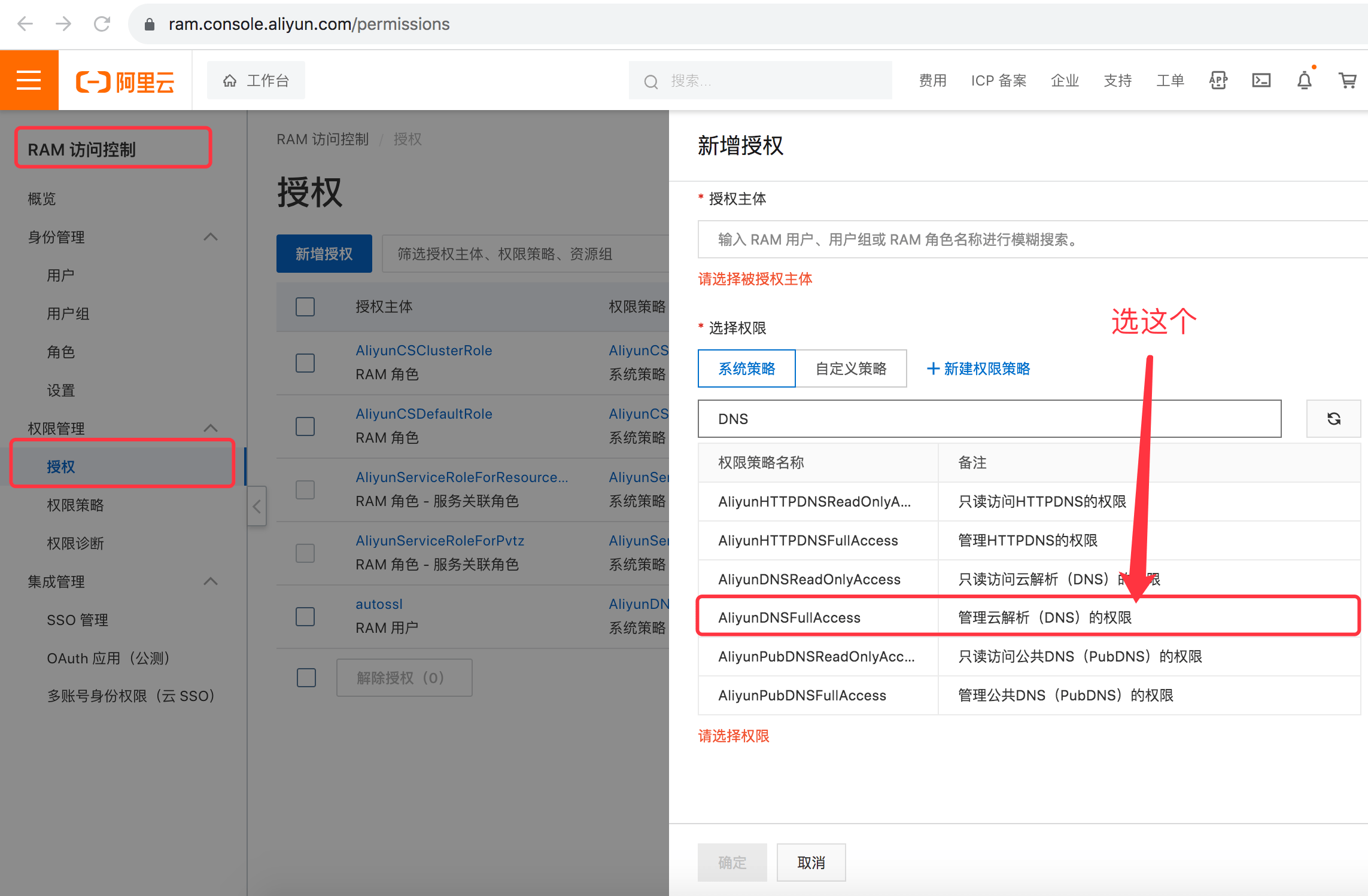Open 权限诊断 in the sidebar
1368x896 pixels.
point(75,543)
